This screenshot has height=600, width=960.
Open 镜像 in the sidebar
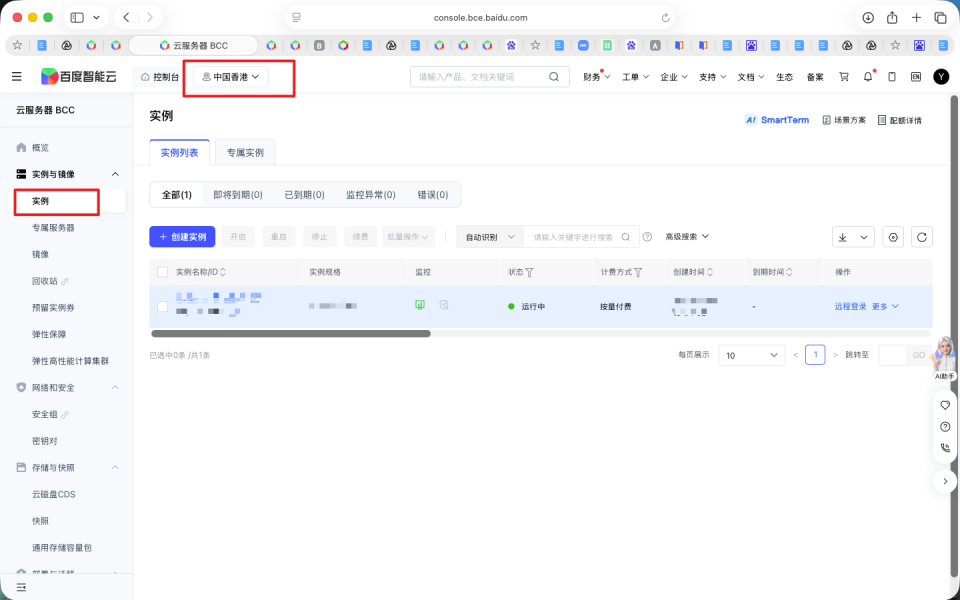[x=40, y=254]
